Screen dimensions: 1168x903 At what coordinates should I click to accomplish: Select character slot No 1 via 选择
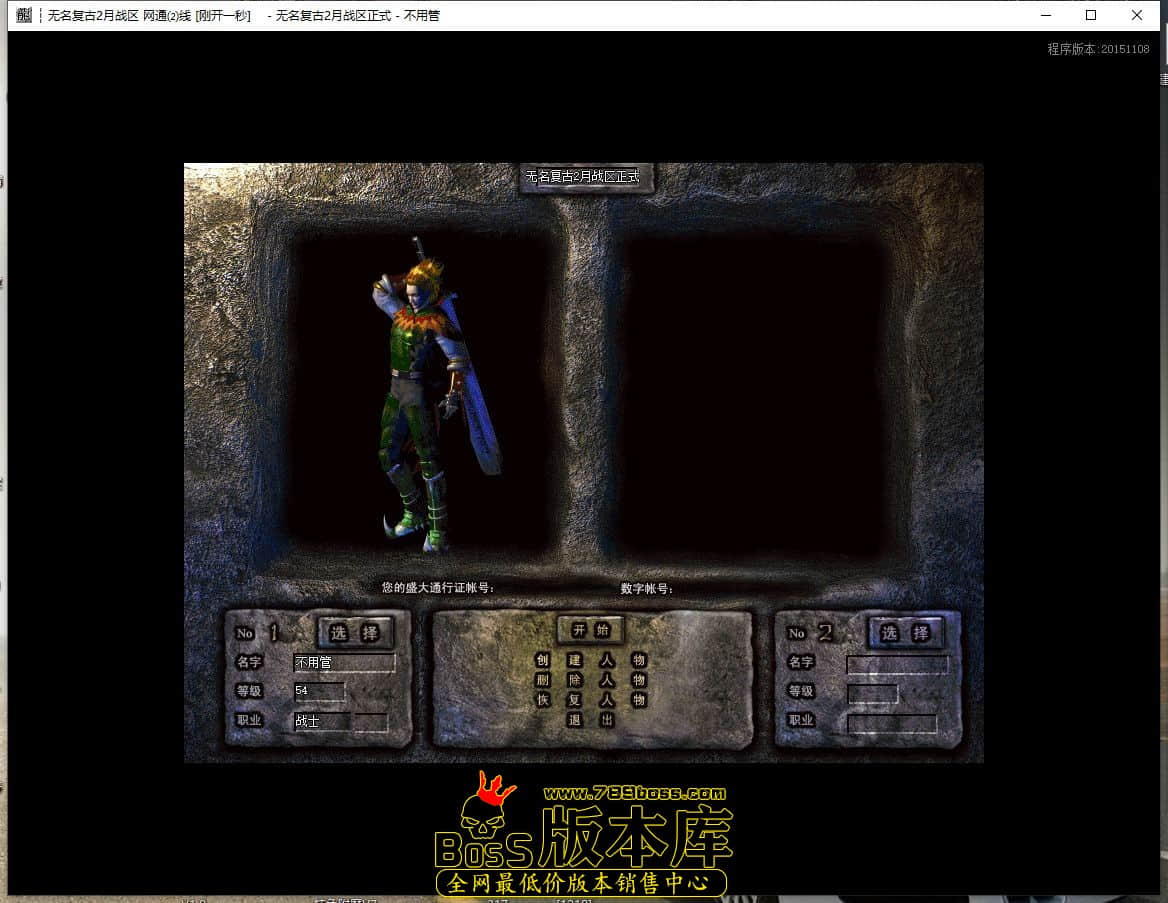[x=355, y=633]
